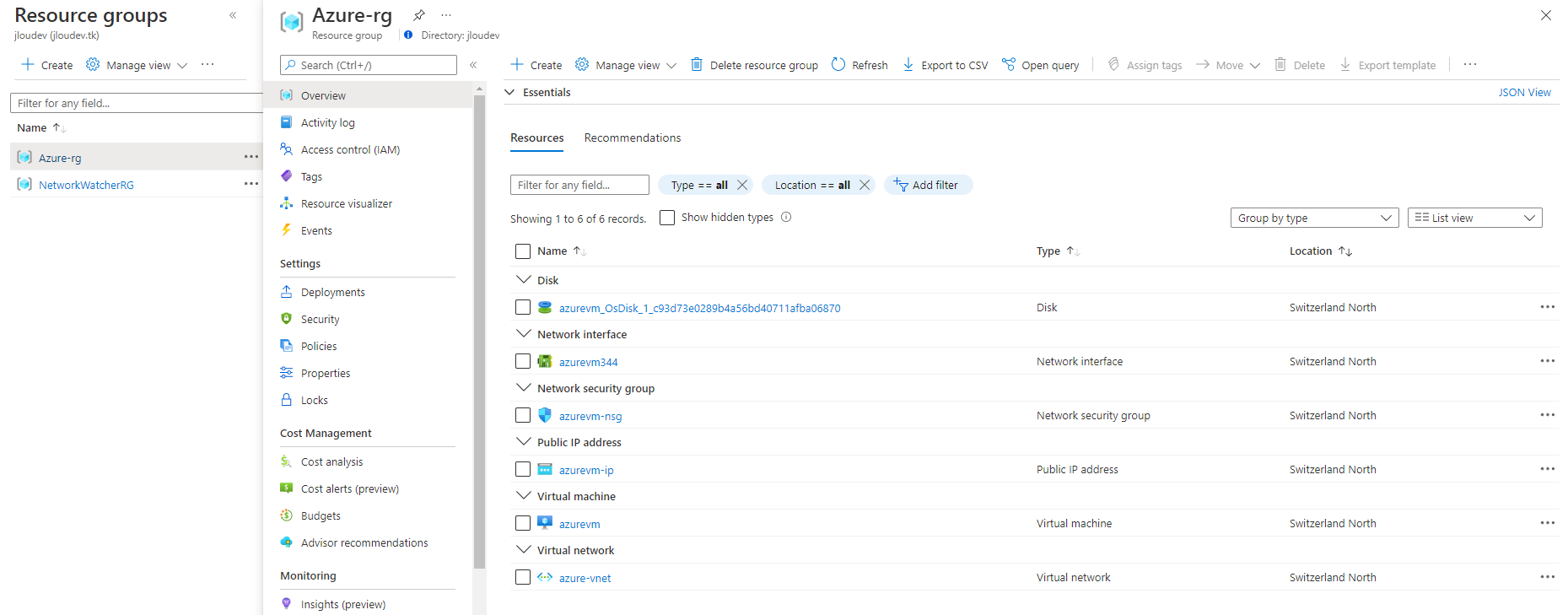
Task: Open Manage view dropdown in Azure-rg toolbar
Action: [x=626, y=65]
